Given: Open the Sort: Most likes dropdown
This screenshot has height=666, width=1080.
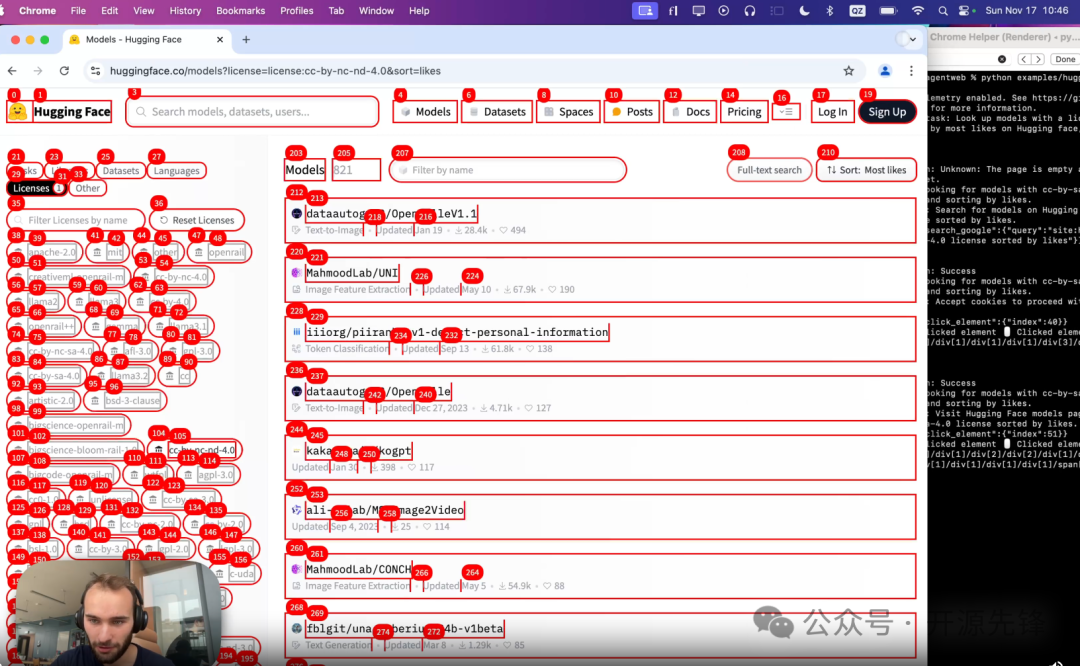Looking at the screenshot, I should pyautogui.click(x=864, y=169).
